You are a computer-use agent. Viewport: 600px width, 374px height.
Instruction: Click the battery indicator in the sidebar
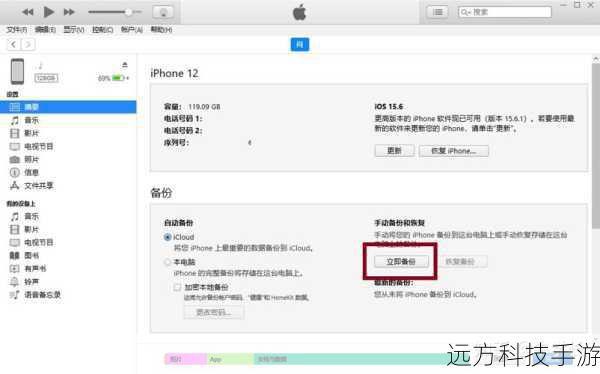[118, 78]
